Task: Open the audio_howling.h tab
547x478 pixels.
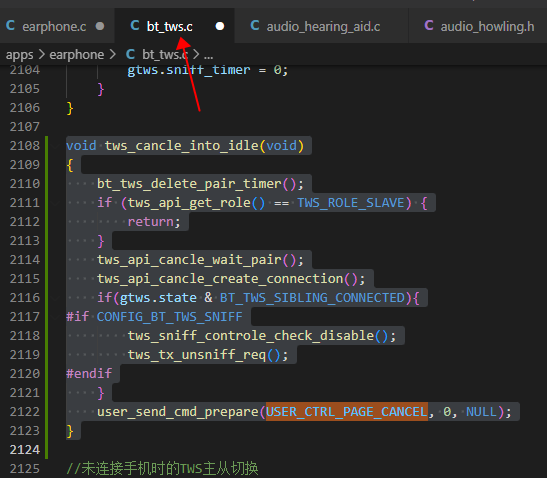Action: pyautogui.click(x=479, y=27)
